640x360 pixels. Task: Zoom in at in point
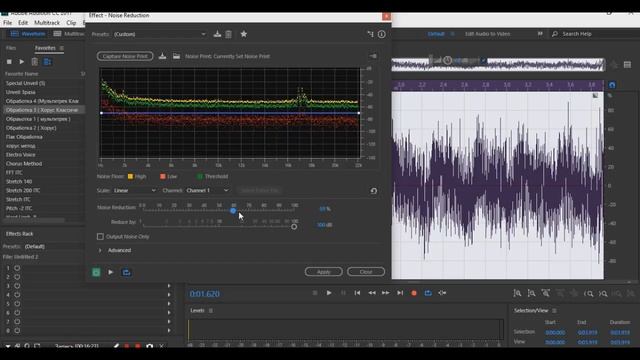tap(589, 293)
